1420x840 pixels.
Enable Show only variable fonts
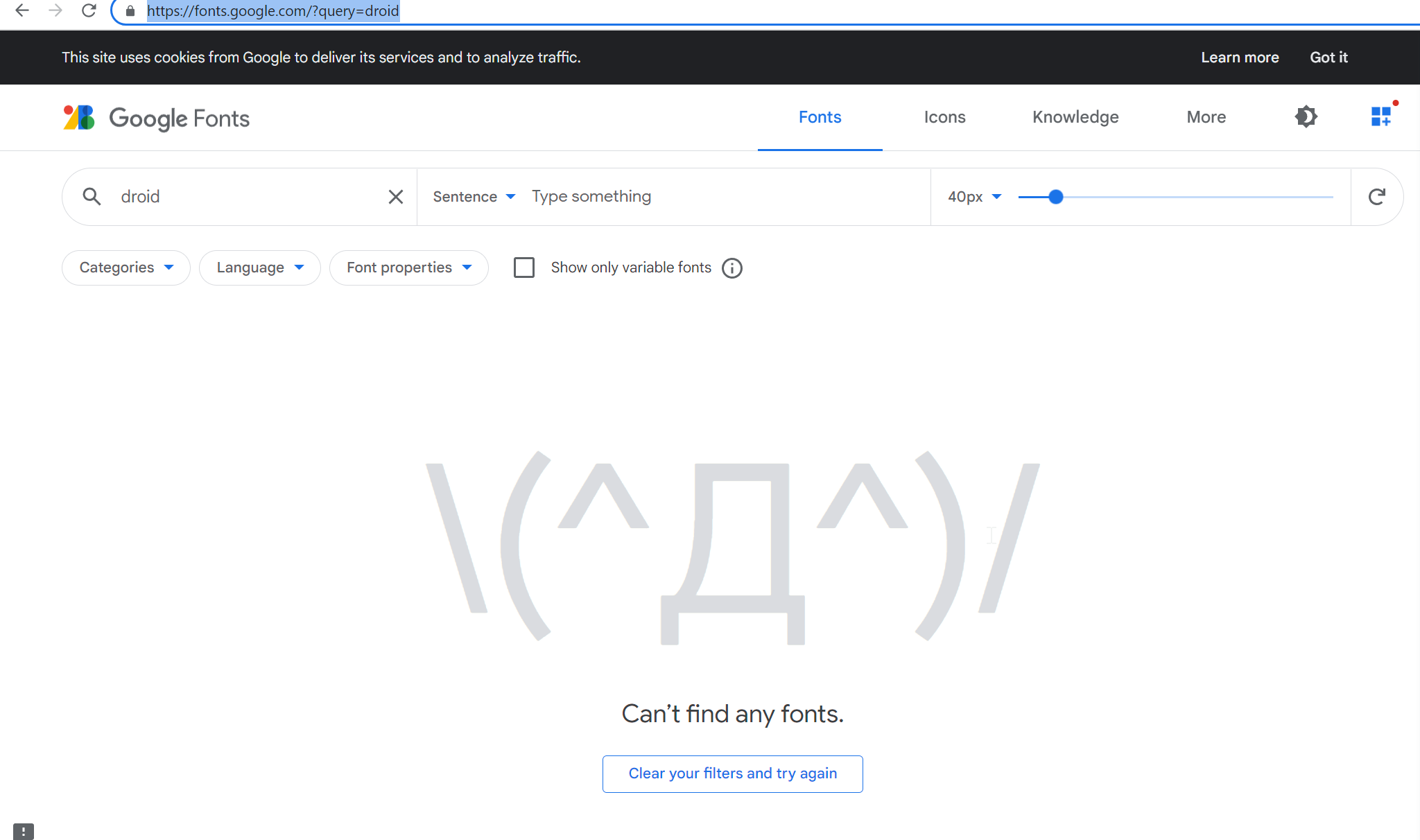[524, 268]
